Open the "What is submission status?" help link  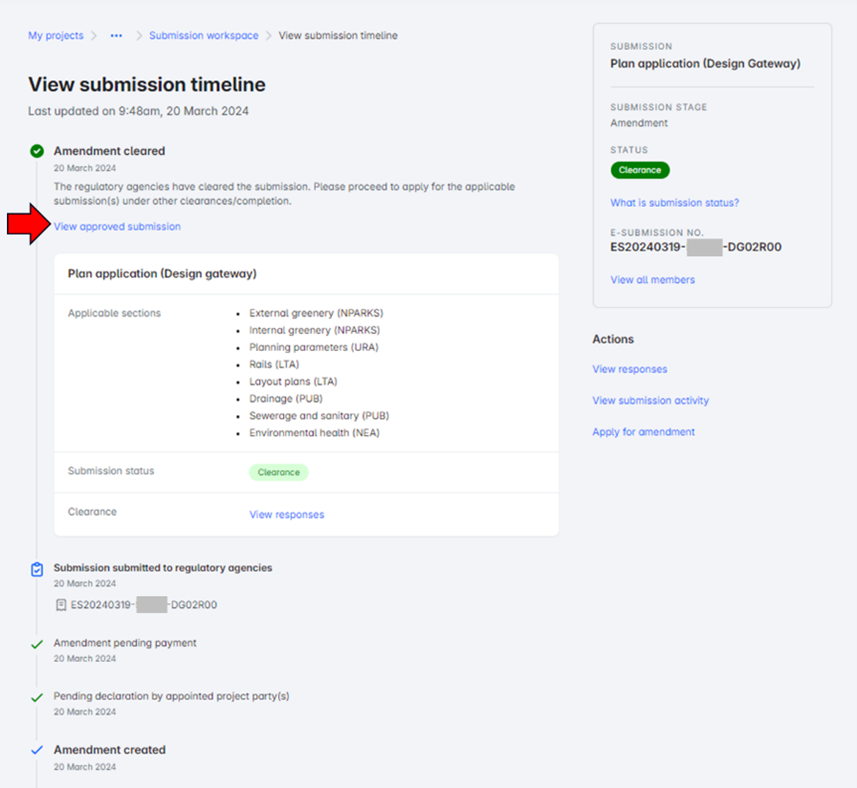coord(674,202)
